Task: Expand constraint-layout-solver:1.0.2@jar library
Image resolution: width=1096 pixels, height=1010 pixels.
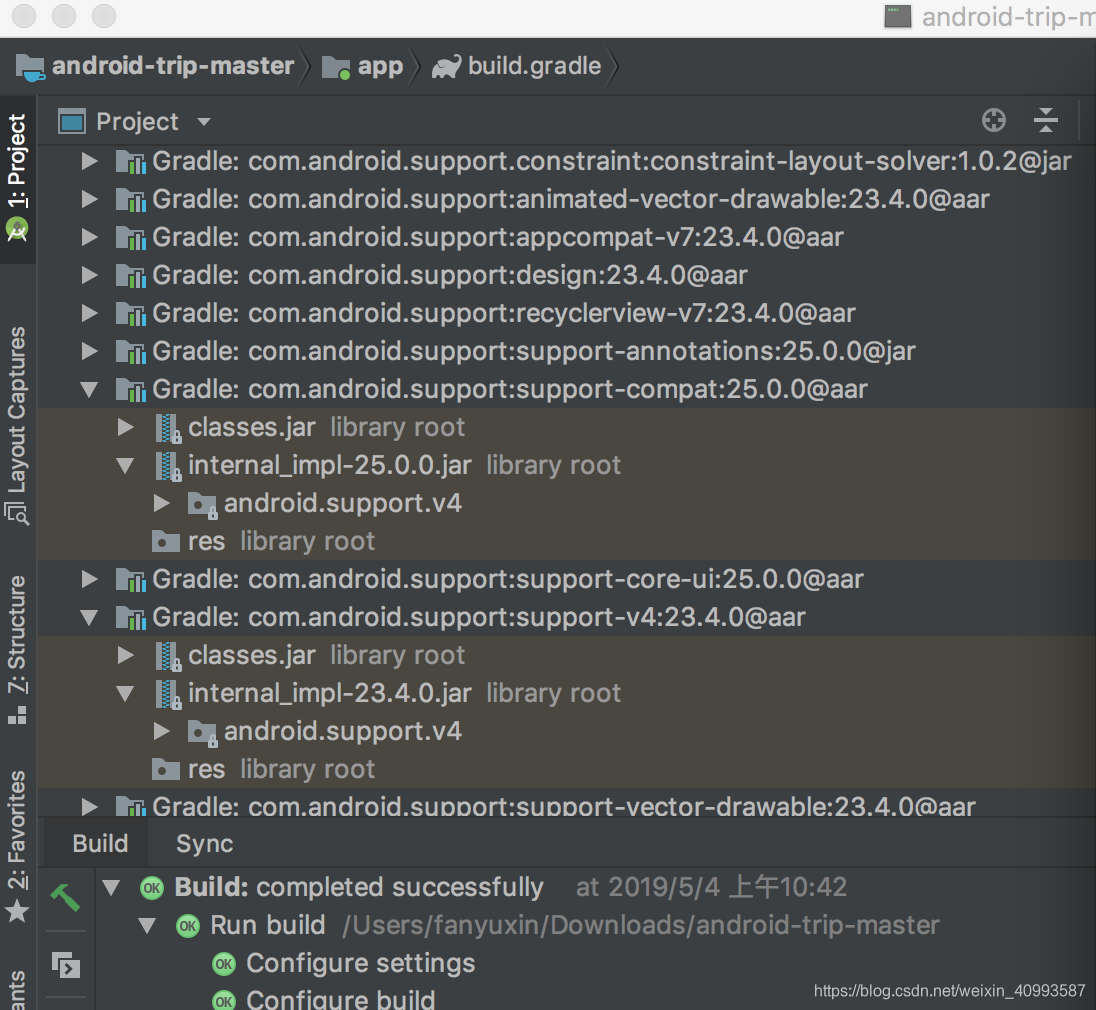Action: (89, 161)
